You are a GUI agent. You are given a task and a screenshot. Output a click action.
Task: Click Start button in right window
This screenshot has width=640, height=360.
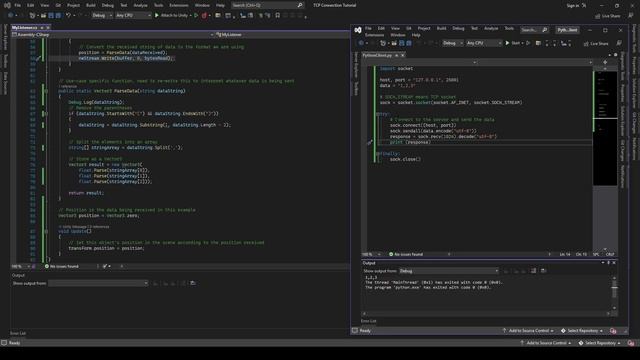tap(513, 43)
